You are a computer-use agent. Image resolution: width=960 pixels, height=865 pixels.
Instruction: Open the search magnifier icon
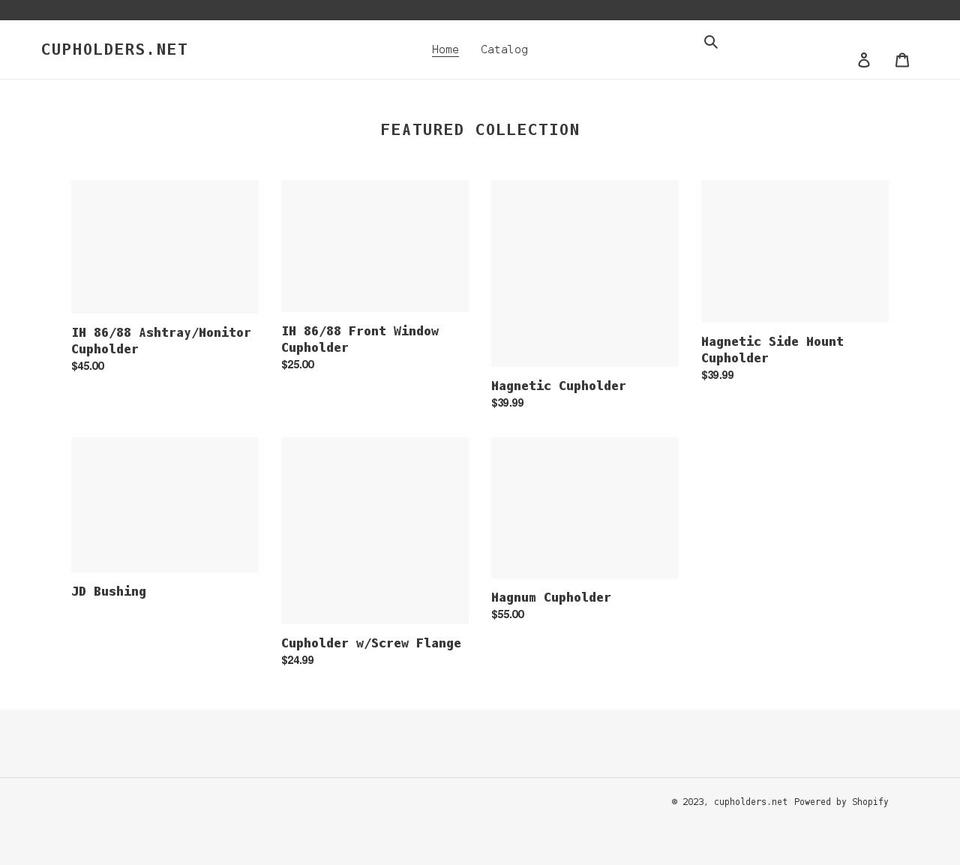711,42
